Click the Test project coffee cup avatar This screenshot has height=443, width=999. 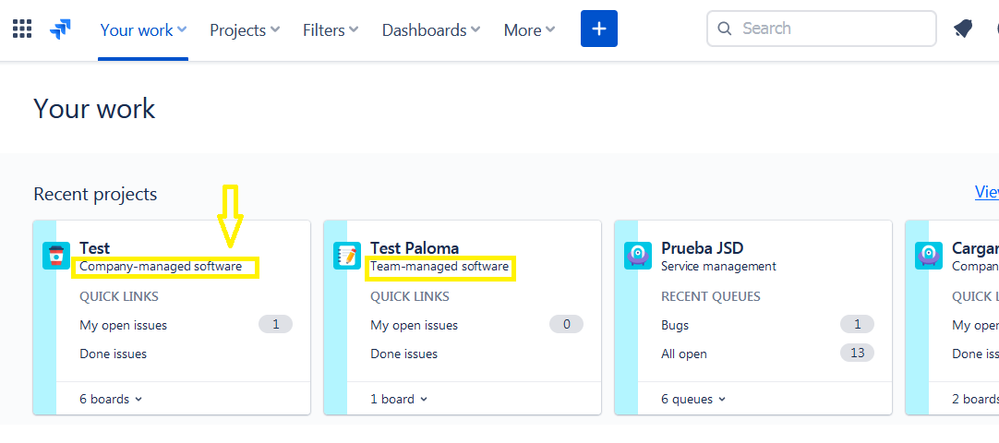click(x=56, y=256)
